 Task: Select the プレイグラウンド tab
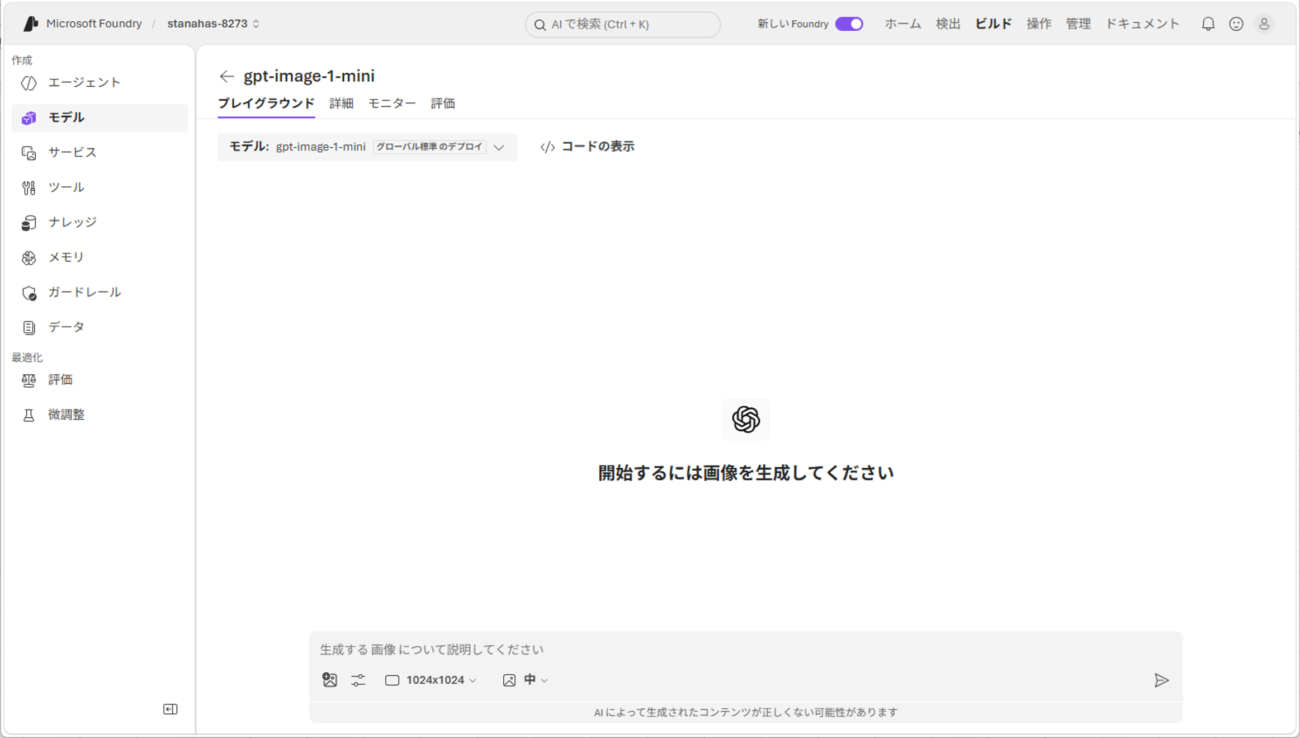pos(266,103)
